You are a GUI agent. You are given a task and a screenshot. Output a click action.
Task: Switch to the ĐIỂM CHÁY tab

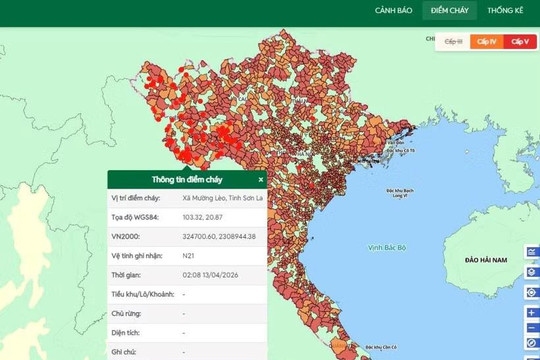click(449, 10)
